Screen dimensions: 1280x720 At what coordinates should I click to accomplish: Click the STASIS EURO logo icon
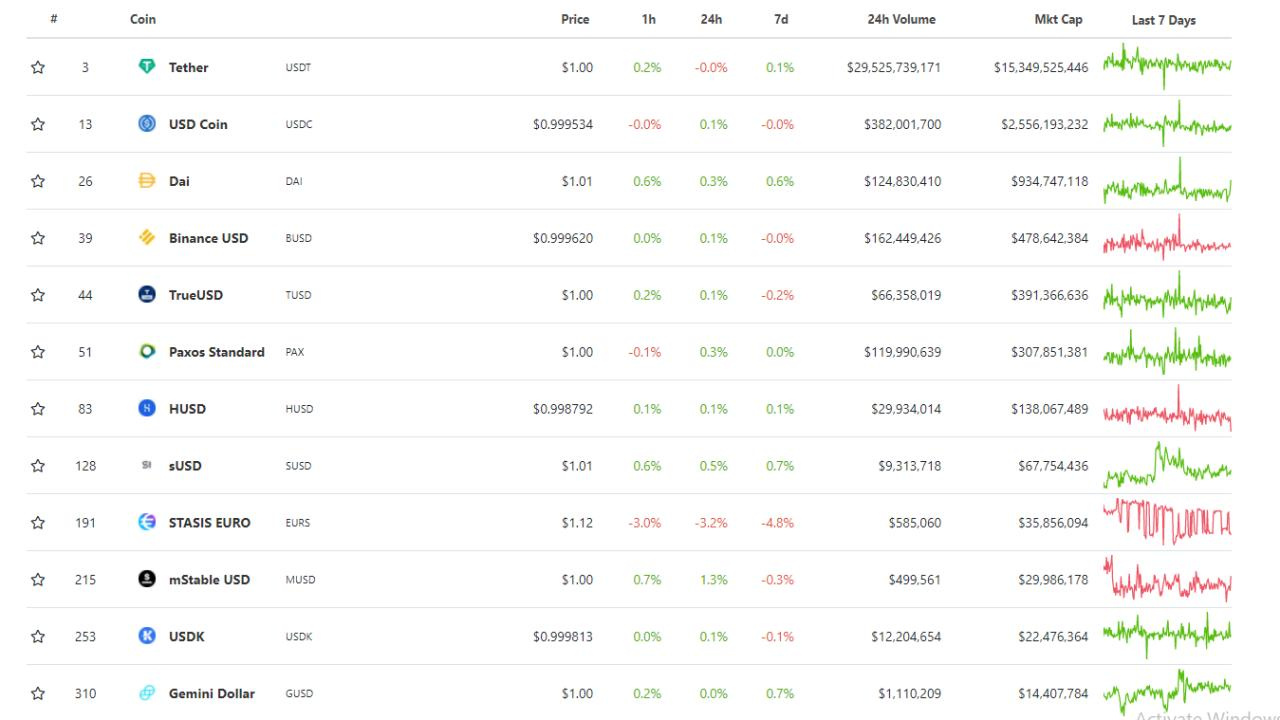point(147,522)
